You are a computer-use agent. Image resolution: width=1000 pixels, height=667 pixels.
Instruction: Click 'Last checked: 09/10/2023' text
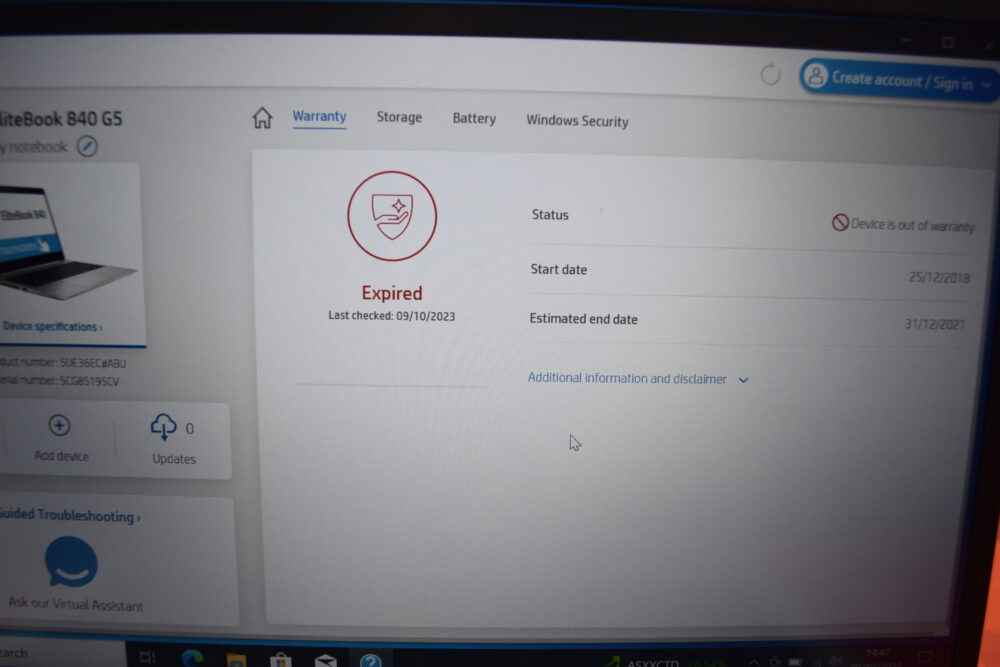coord(392,316)
